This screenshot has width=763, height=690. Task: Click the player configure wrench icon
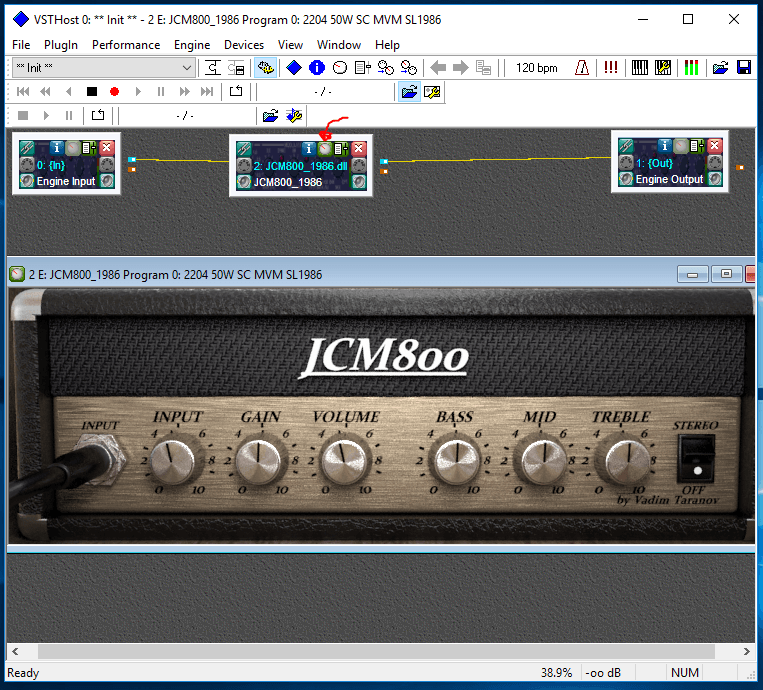pos(432,91)
